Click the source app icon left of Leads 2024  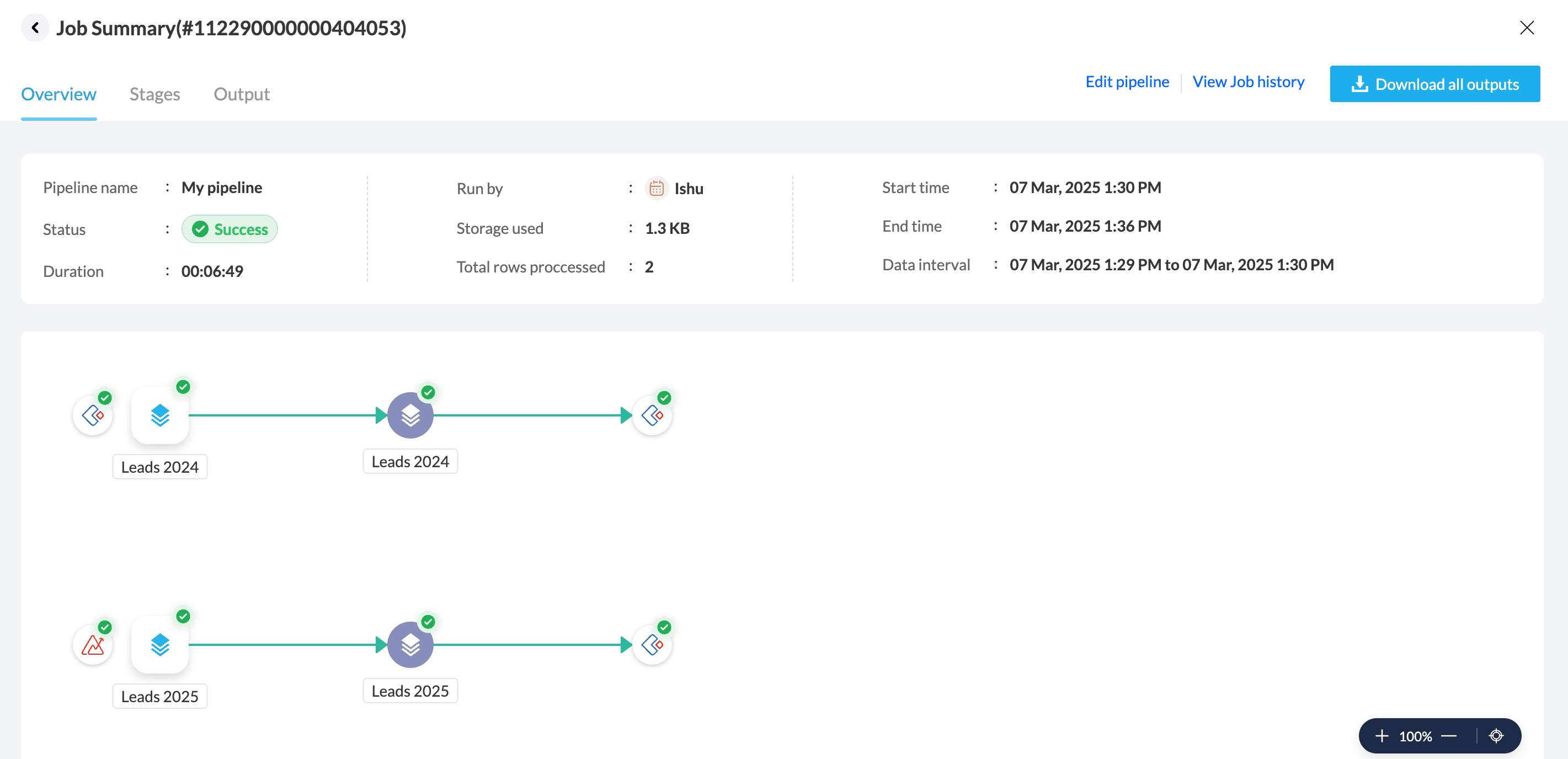[x=93, y=416]
